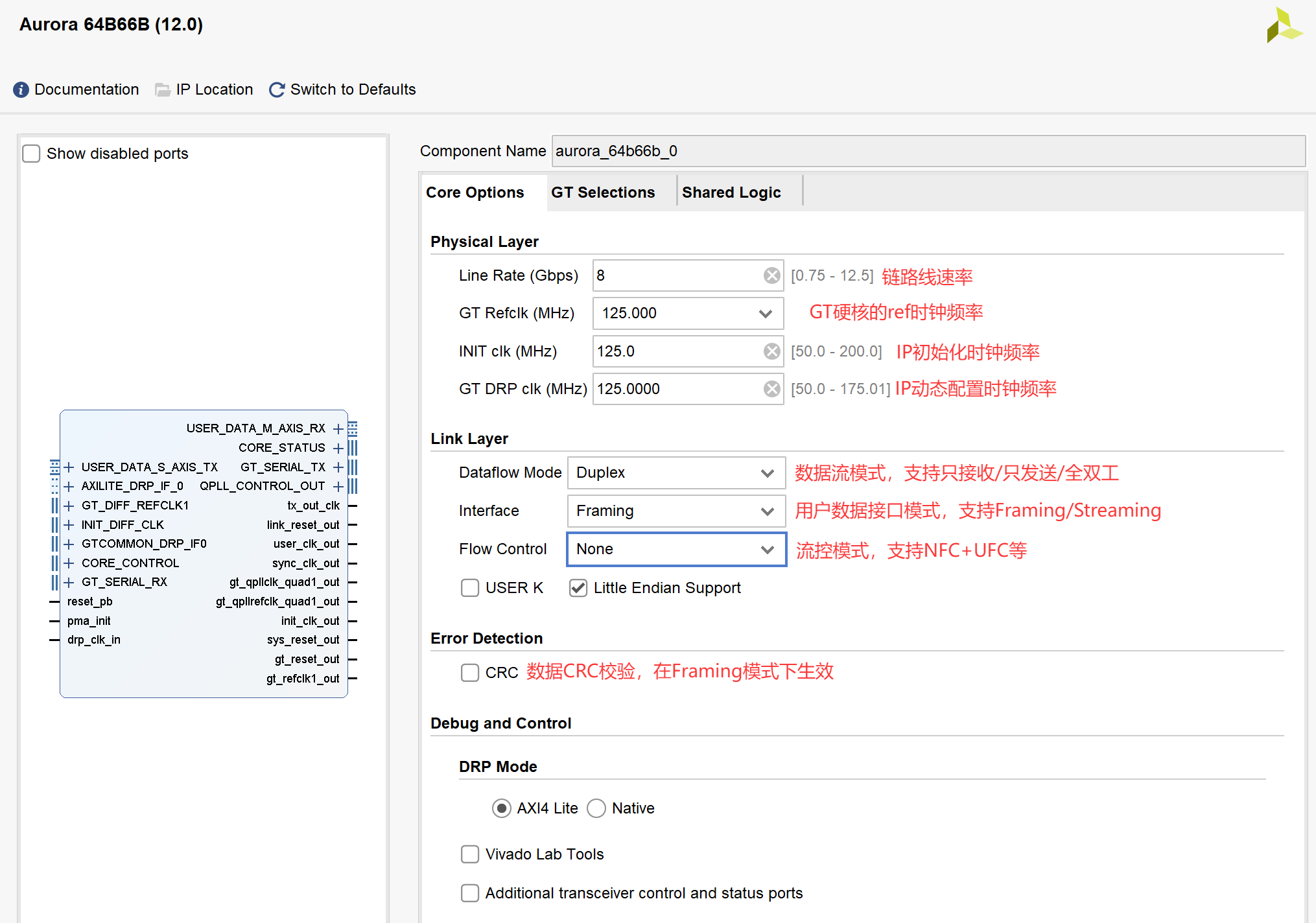1316x923 pixels.
Task: Click the Switch to Defaults refresh icon
Action: [x=277, y=89]
